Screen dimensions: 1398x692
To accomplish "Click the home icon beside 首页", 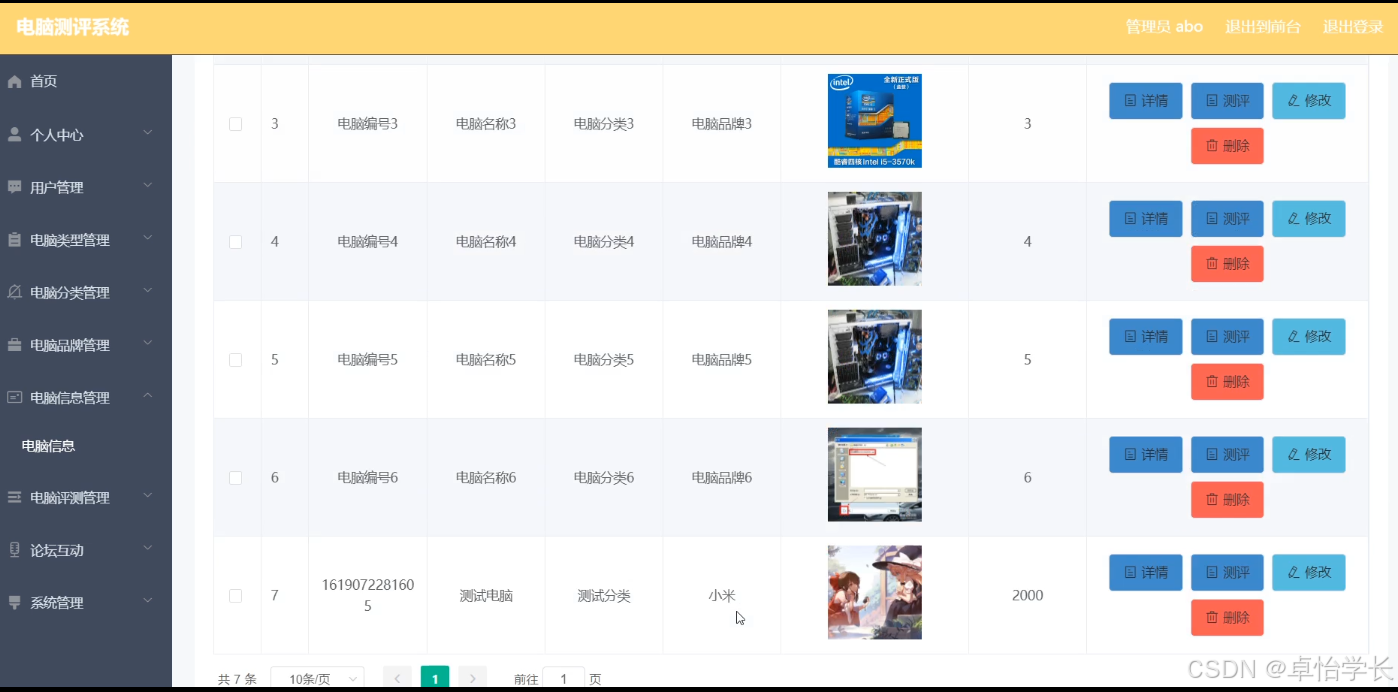I will 14,82.
